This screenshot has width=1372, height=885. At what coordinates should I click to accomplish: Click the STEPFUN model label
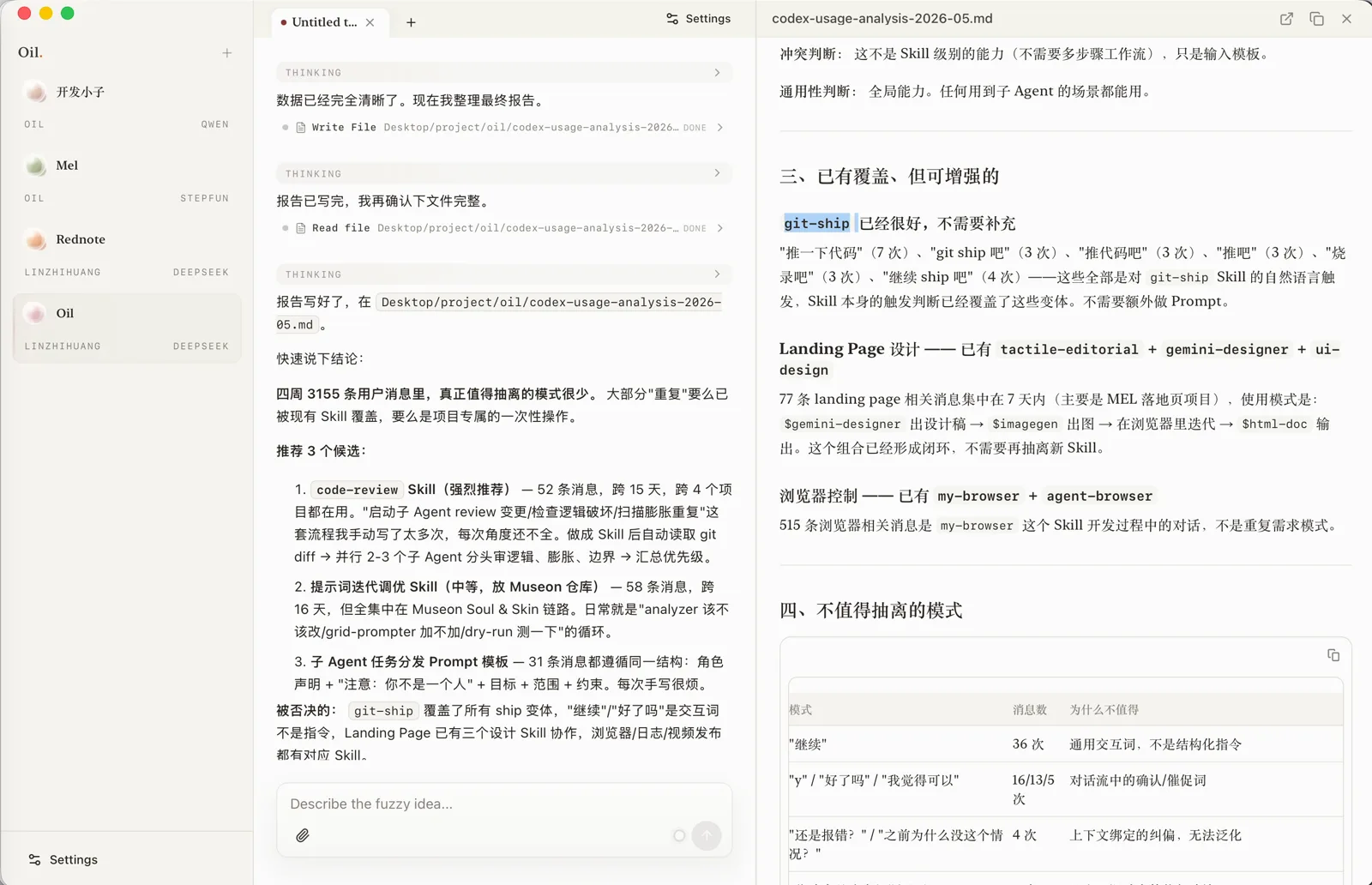click(204, 198)
